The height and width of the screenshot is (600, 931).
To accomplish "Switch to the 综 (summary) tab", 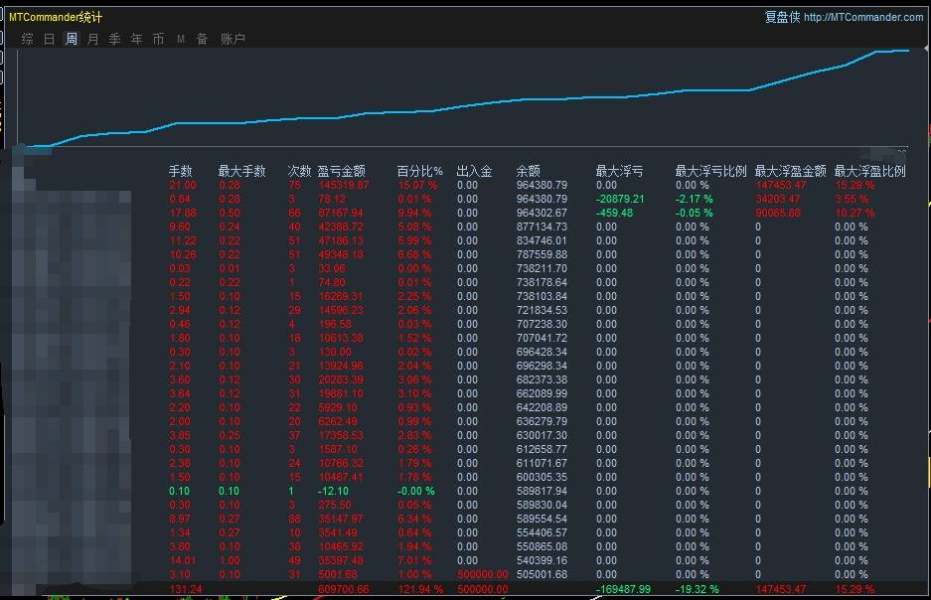I will (x=27, y=39).
